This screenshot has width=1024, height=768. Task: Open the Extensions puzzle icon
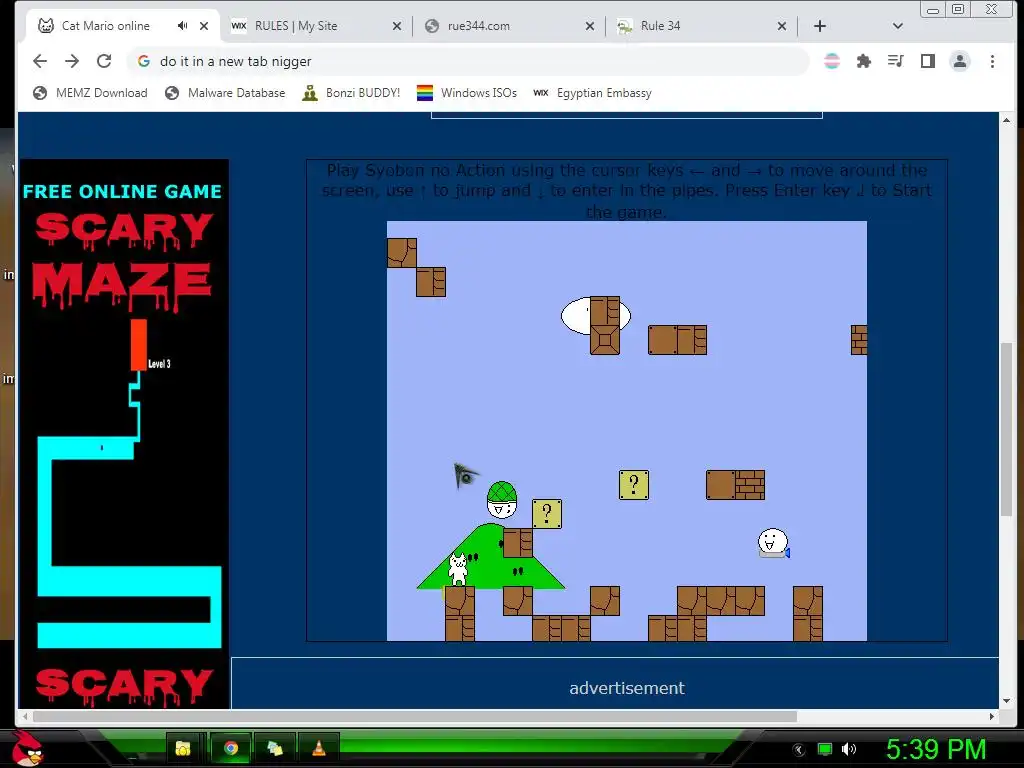(x=863, y=61)
